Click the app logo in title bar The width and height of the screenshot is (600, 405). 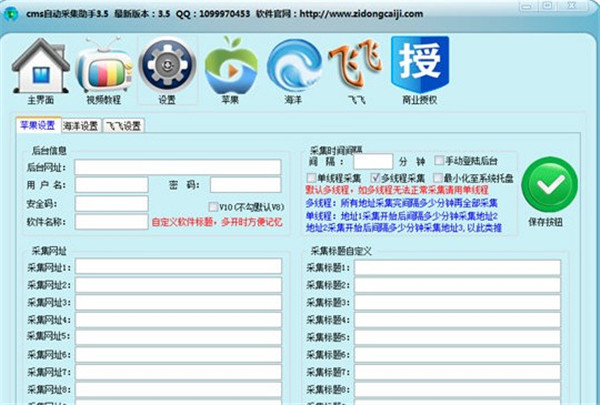click(x=11, y=14)
